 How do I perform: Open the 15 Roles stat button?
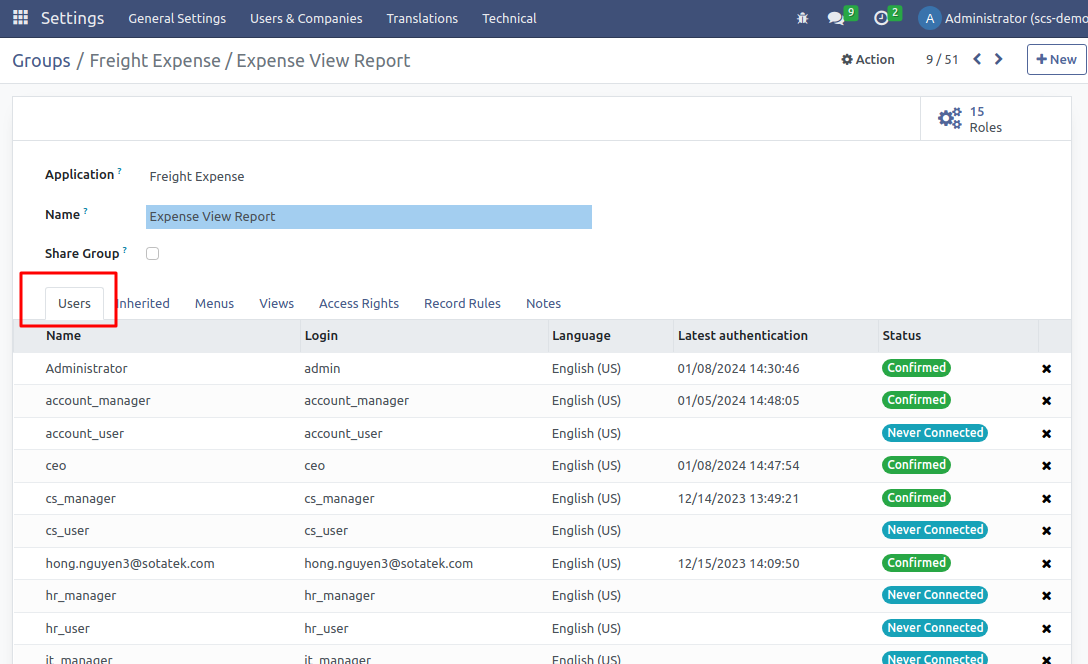pyautogui.click(x=970, y=120)
